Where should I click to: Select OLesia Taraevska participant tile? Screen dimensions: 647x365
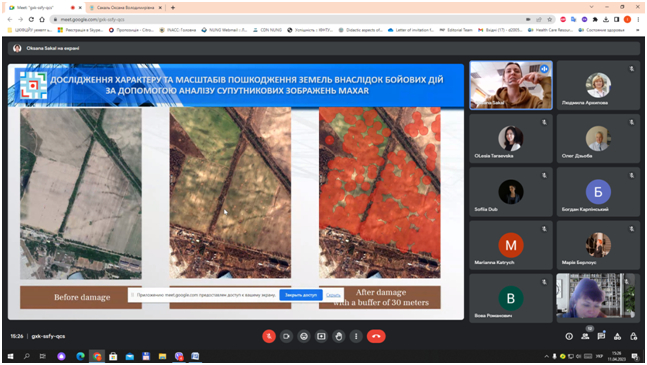point(511,139)
